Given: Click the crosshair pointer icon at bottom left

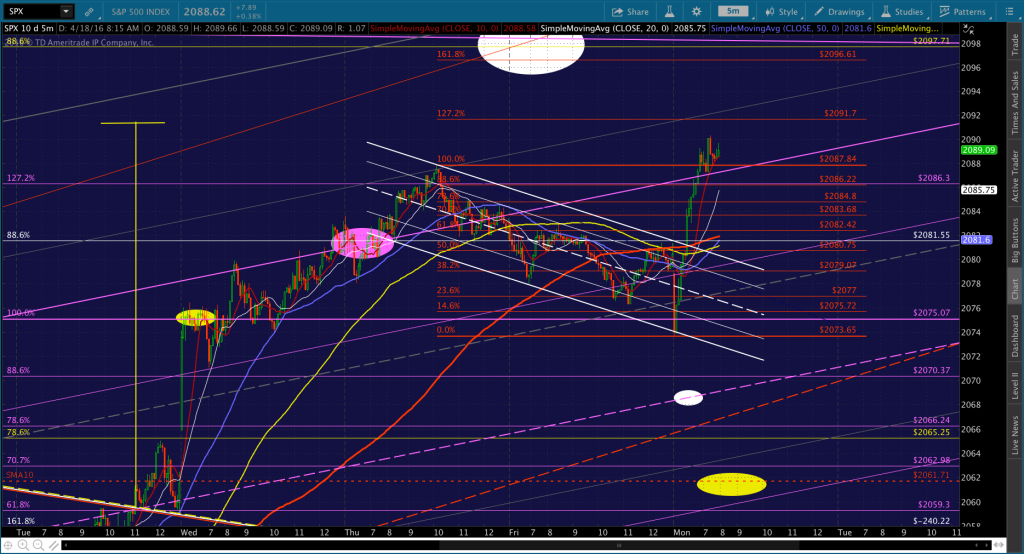Looking at the screenshot, I should 8,545.
